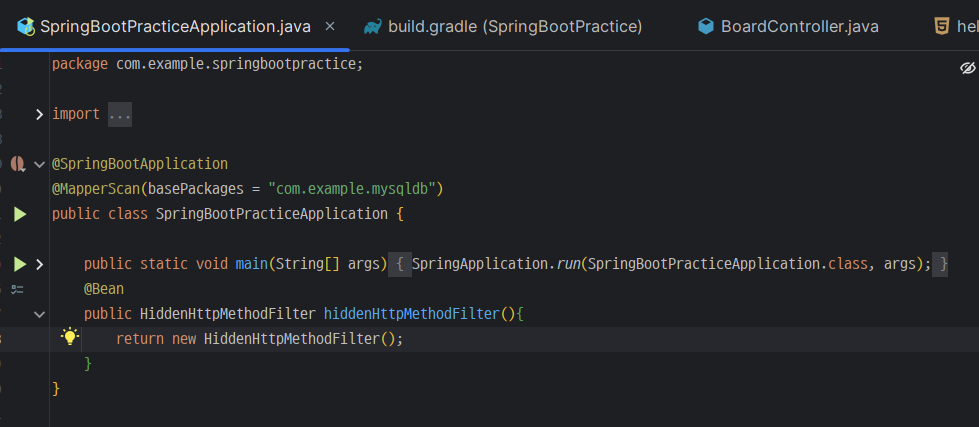Click the HTML5 file icon on last tab
This screenshot has width=979, height=427.
942,26
